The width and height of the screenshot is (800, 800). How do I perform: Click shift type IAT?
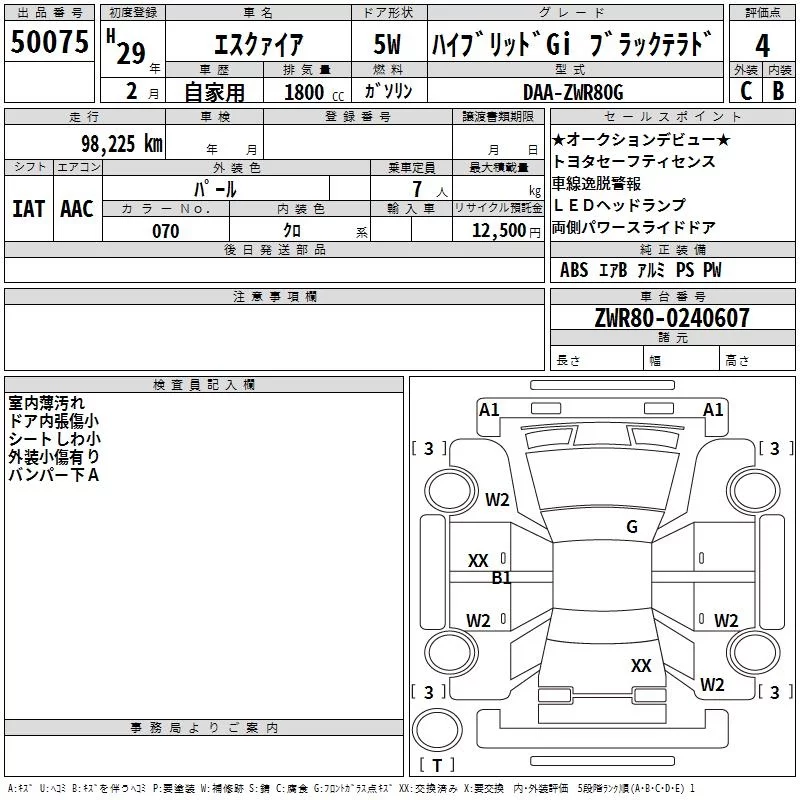(29, 209)
